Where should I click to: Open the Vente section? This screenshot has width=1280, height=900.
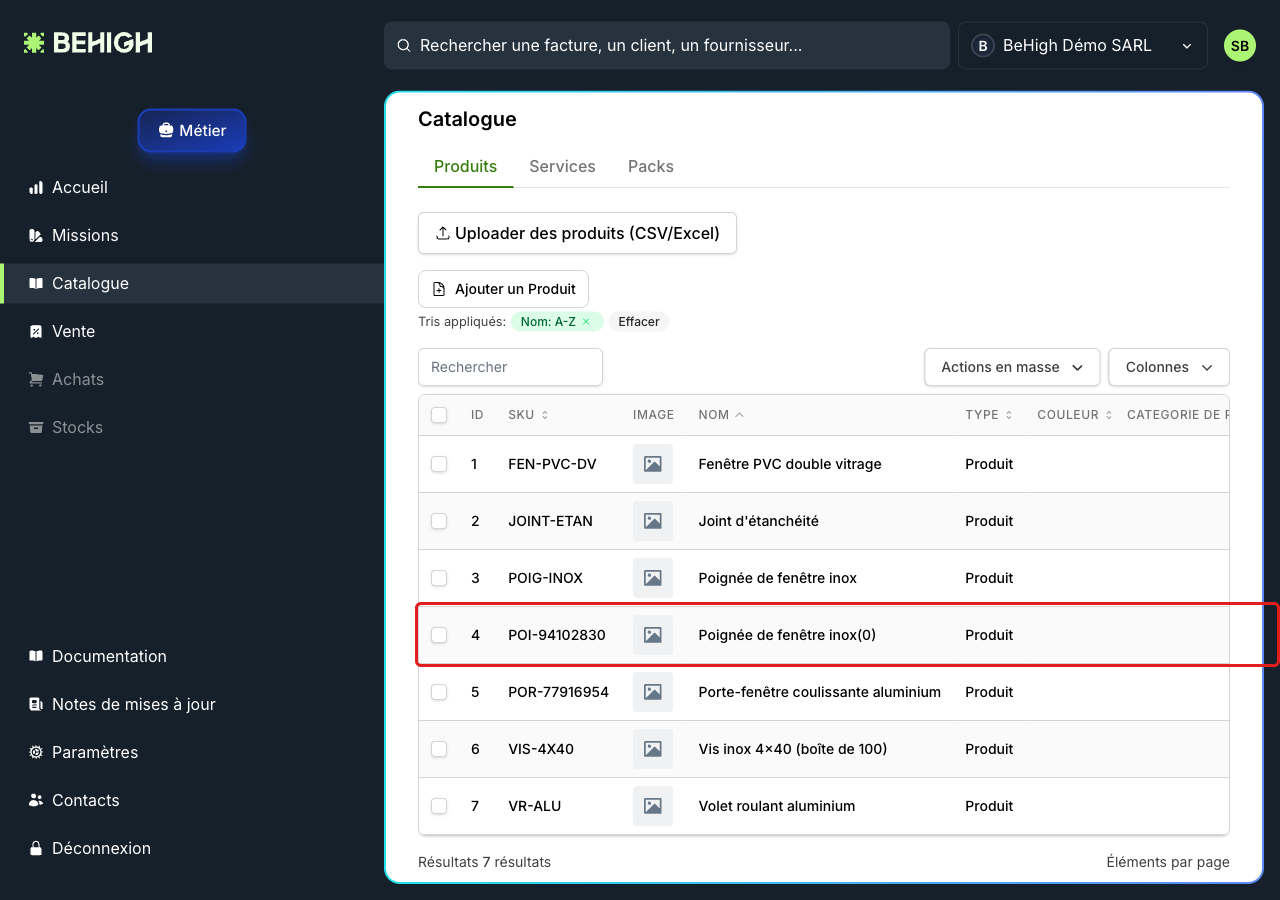coord(192,332)
